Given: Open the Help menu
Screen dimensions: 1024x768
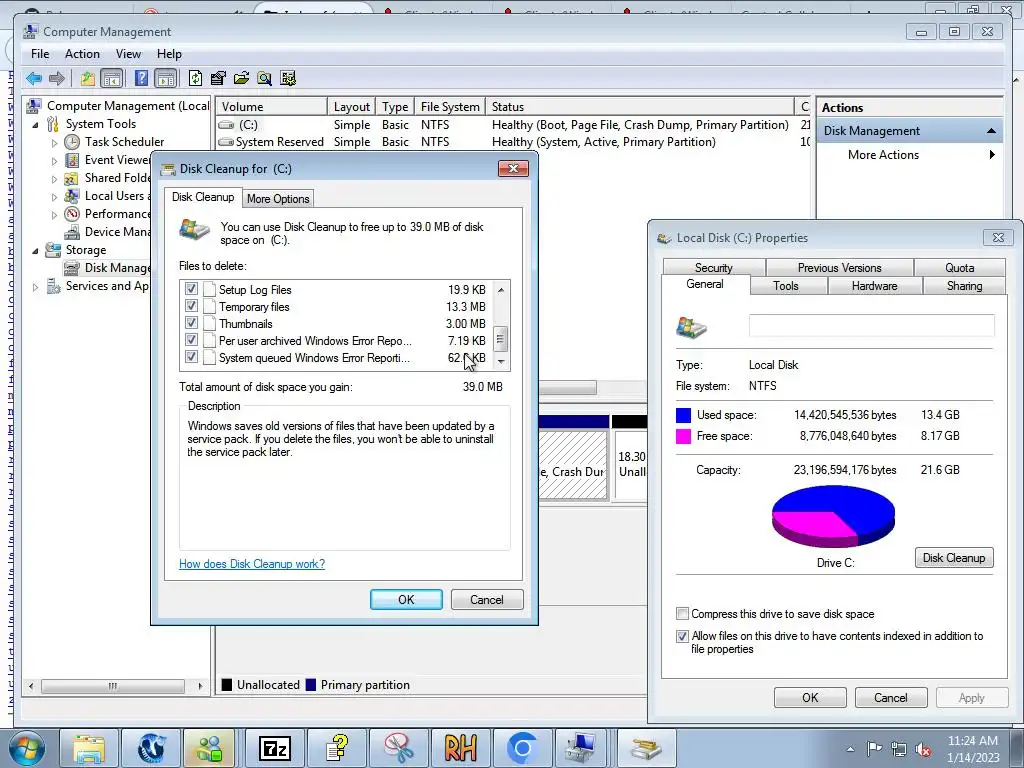Looking at the screenshot, I should click(x=169, y=54).
